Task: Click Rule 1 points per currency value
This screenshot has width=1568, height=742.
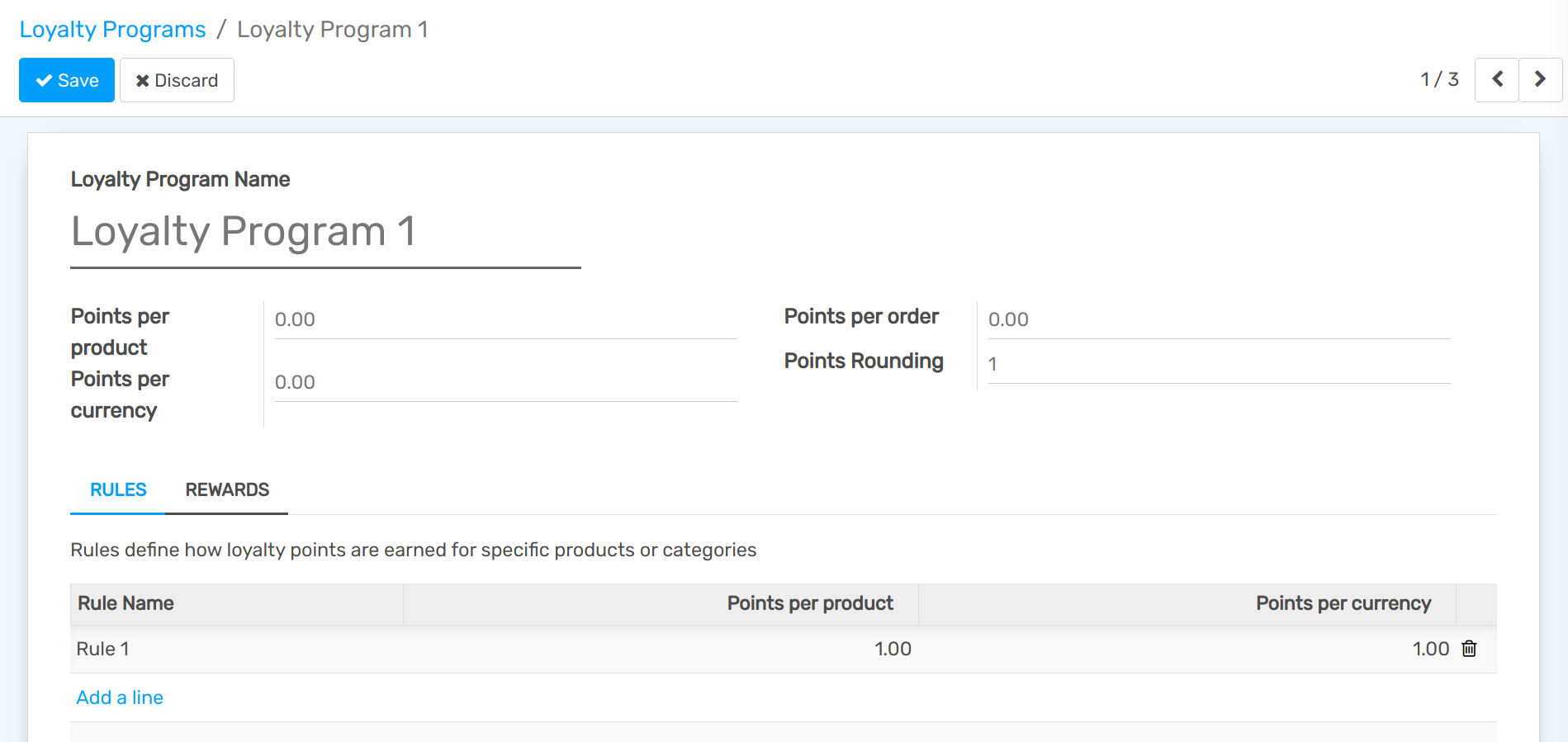Action: (1430, 650)
